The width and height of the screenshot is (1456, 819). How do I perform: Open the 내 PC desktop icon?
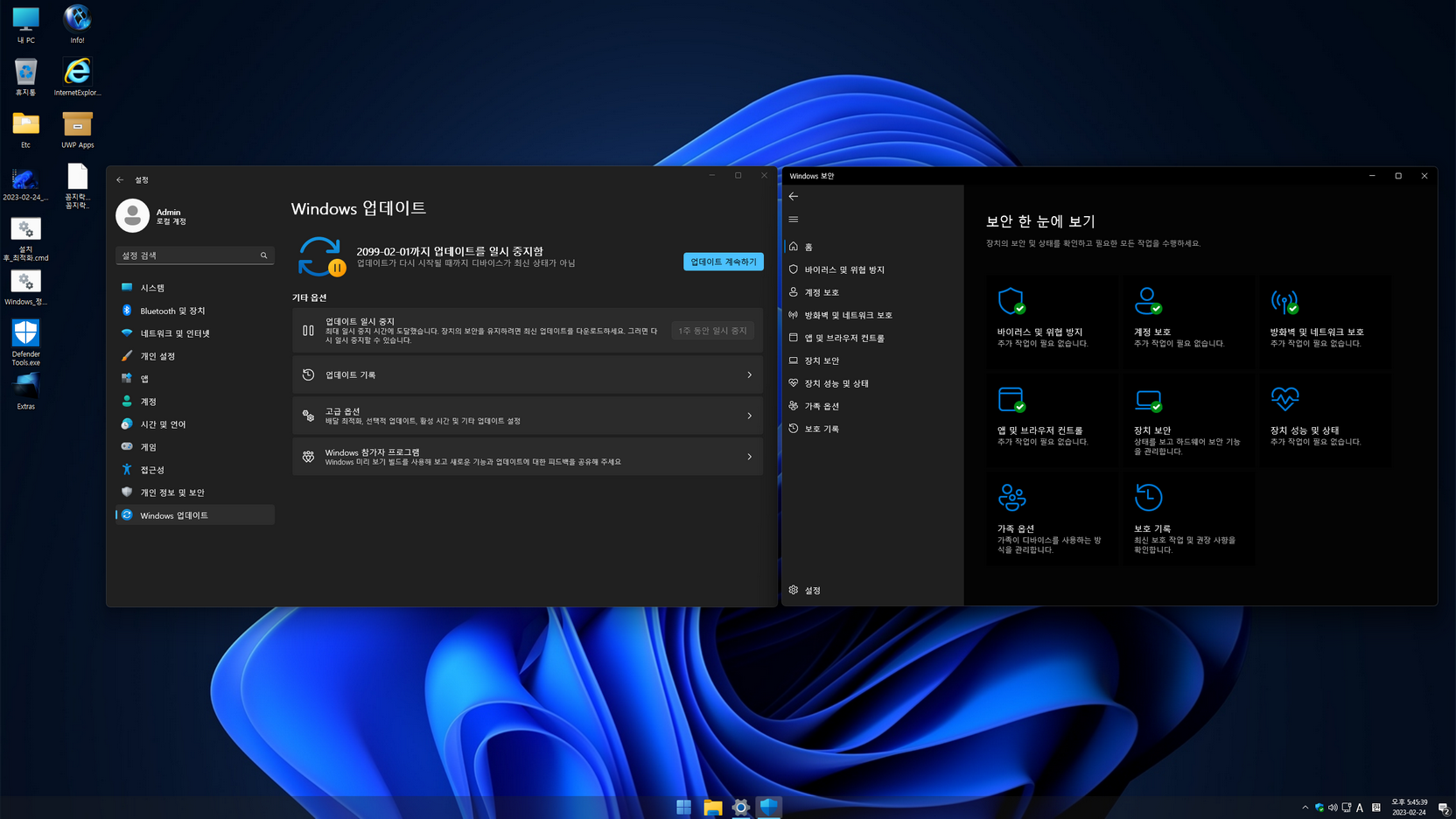click(x=25, y=25)
